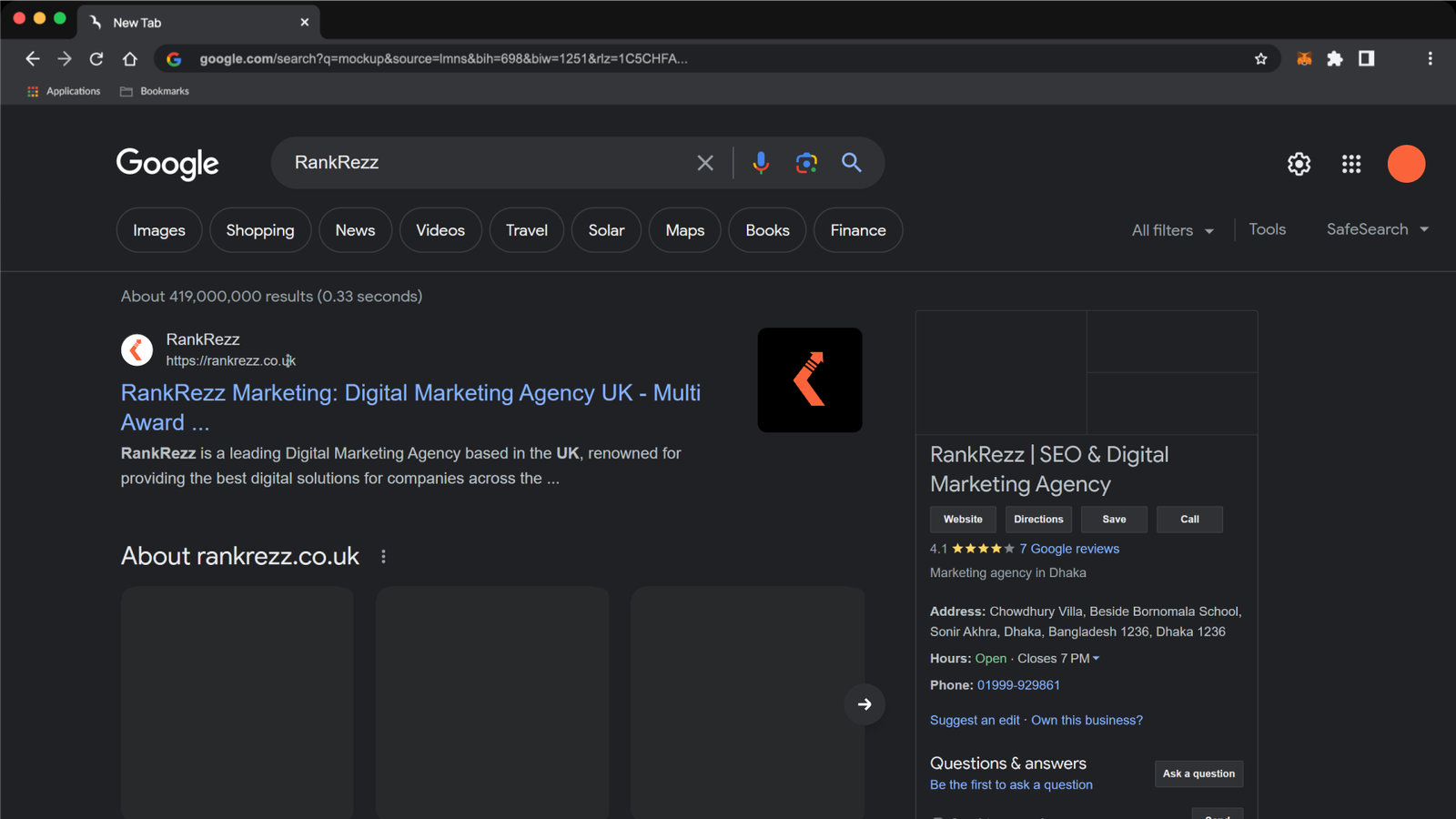Viewport: 1456px width, 819px height.
Task: Open the first About rankrezz.co.uk card
Action: tap(238, 703)
